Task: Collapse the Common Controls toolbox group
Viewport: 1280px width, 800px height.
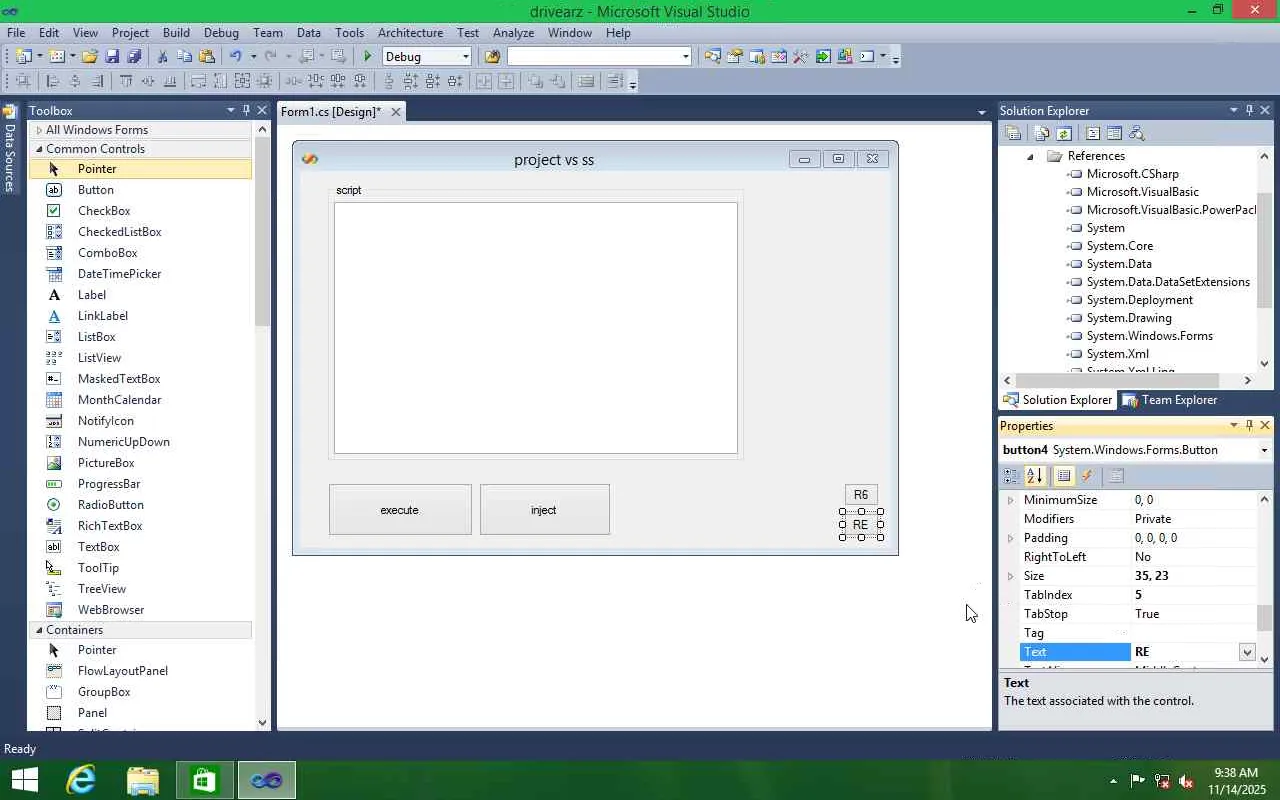Action: pos(39,149)
